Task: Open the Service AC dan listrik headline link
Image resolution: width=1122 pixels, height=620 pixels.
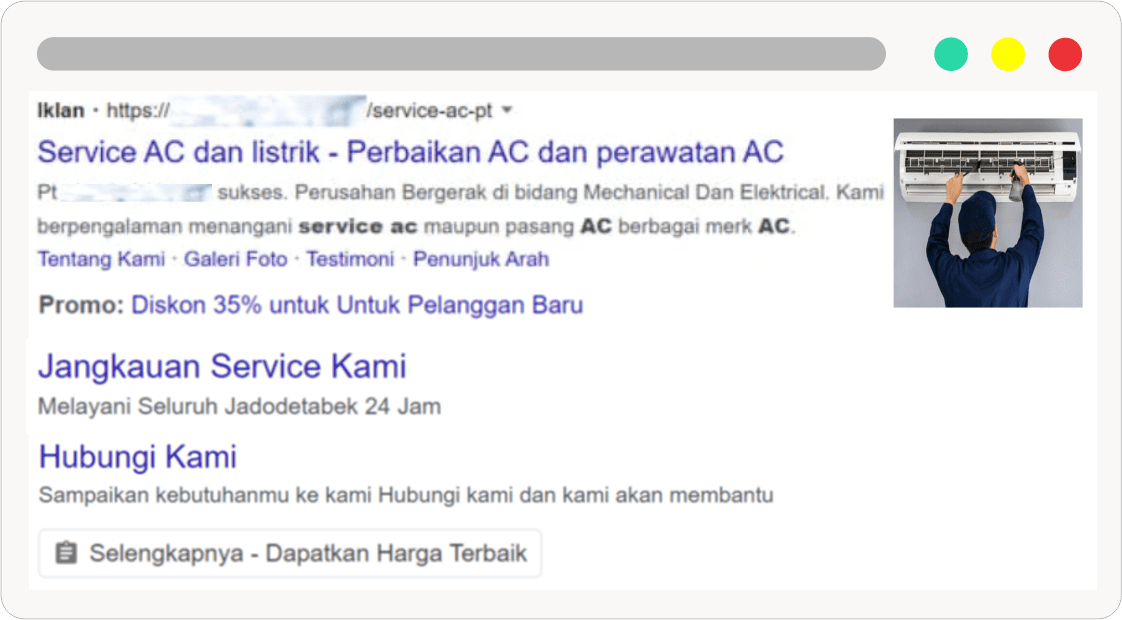Action: click(x=411, y=152)
